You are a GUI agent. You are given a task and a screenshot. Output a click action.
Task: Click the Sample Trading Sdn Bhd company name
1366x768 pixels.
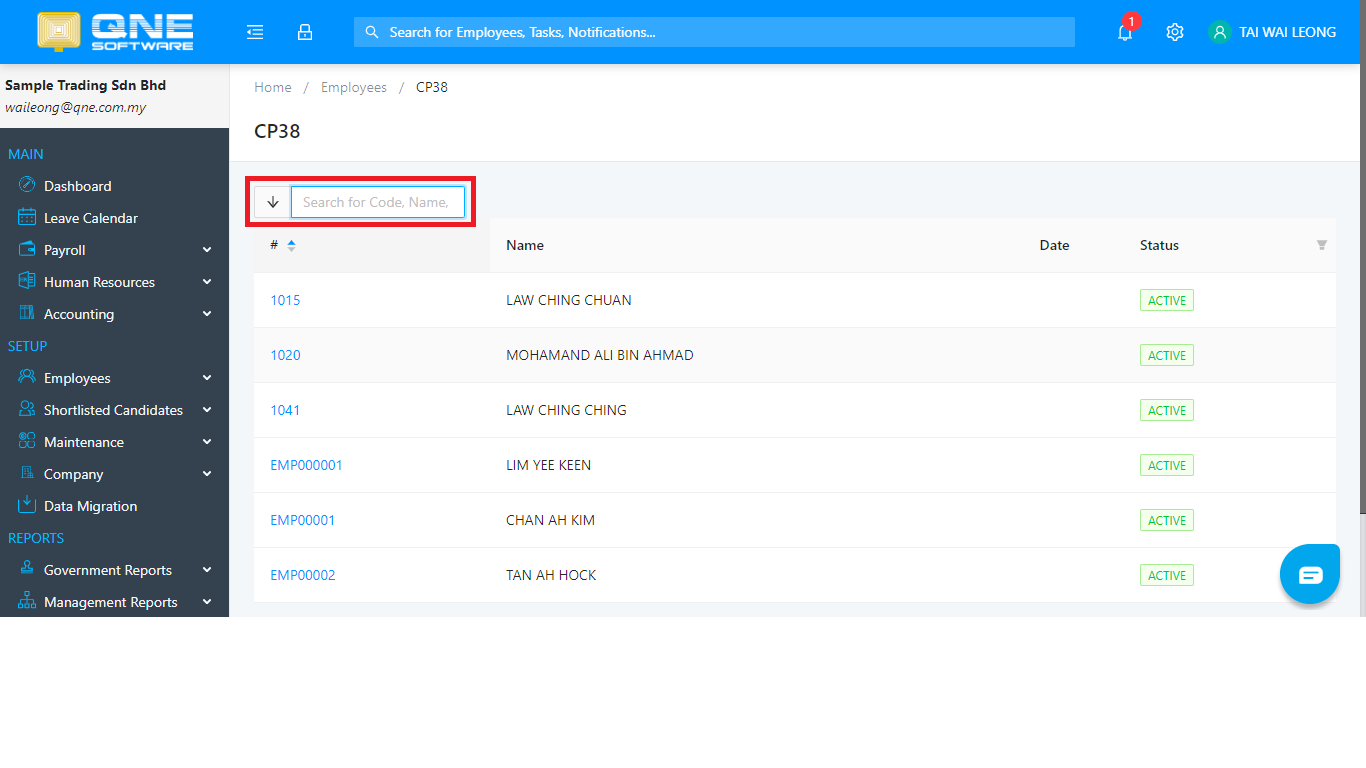pyautogui.click(x=85, y=85)
